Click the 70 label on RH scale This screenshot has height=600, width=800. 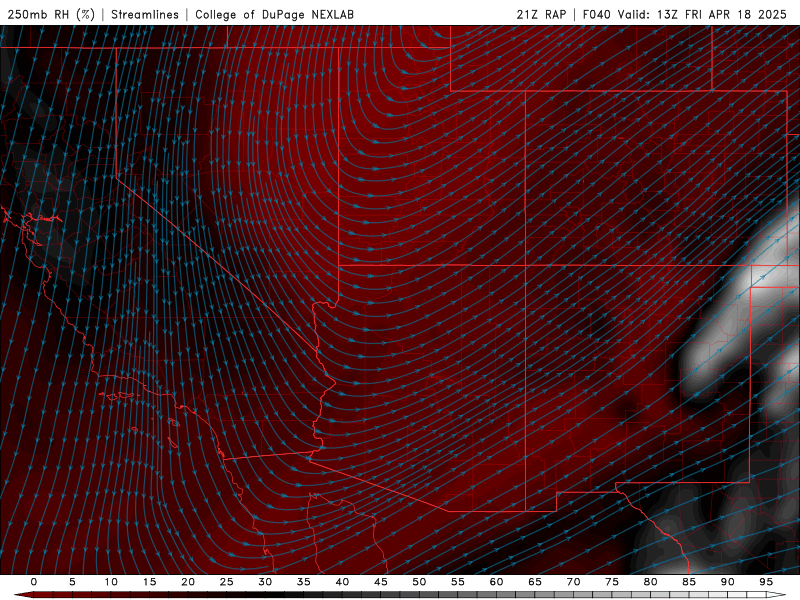click(573, 582)
